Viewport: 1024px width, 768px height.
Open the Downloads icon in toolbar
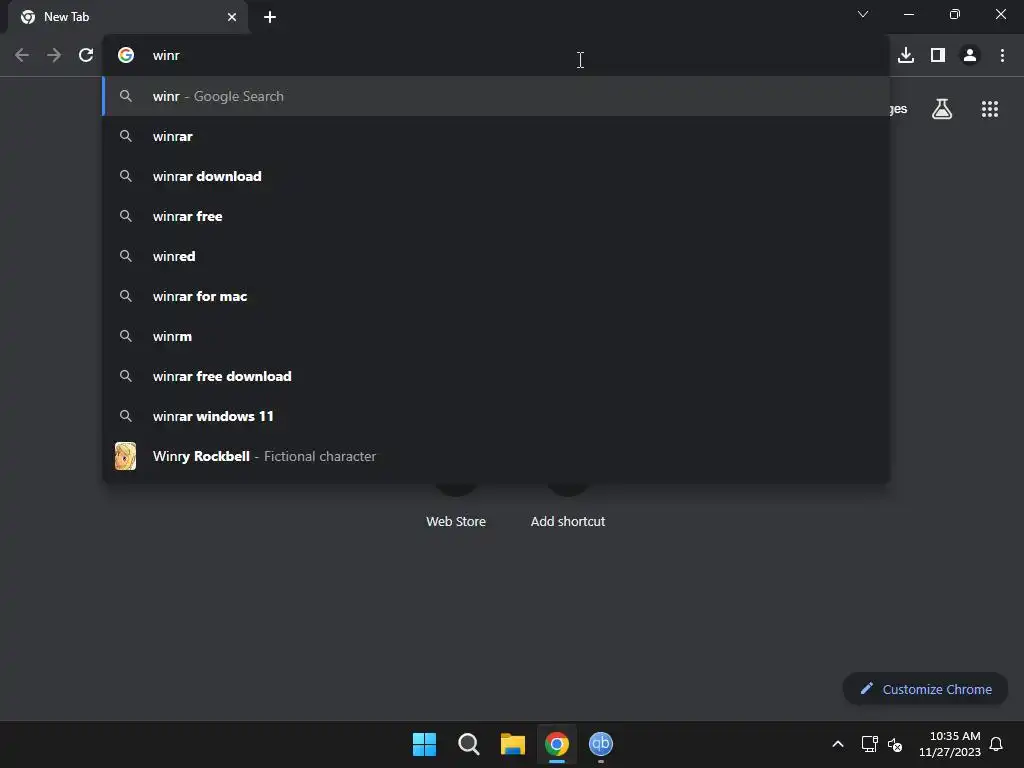pyautogui.click(x=906, y=56)
